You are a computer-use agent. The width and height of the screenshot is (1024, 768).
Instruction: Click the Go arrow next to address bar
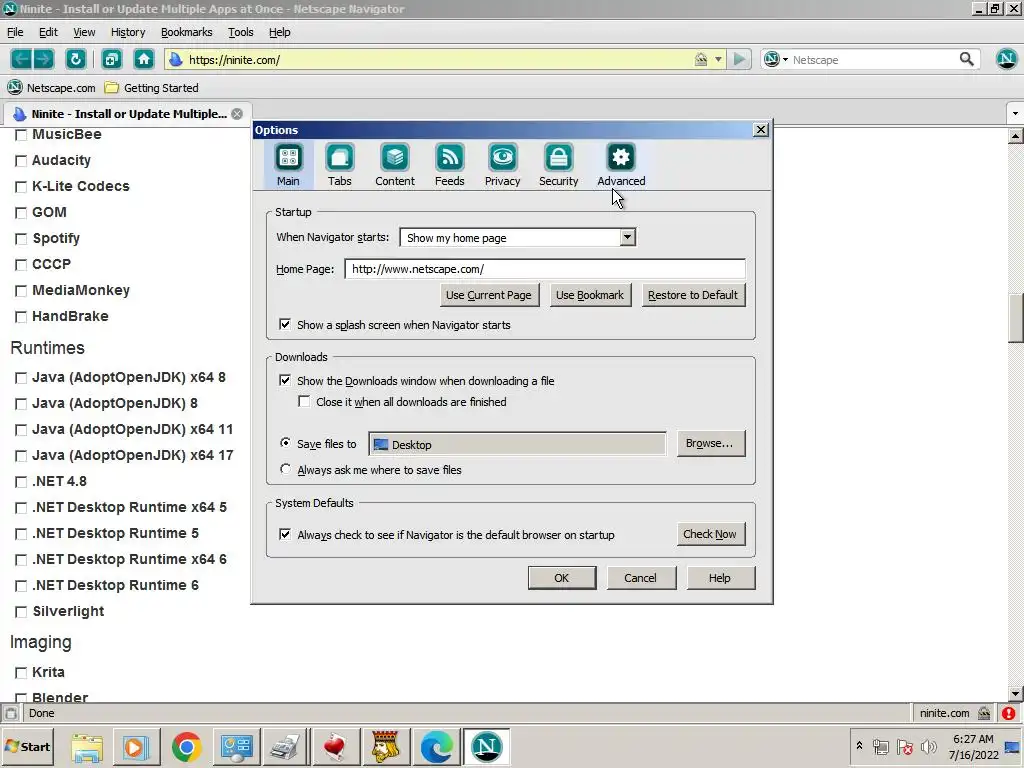739,59
